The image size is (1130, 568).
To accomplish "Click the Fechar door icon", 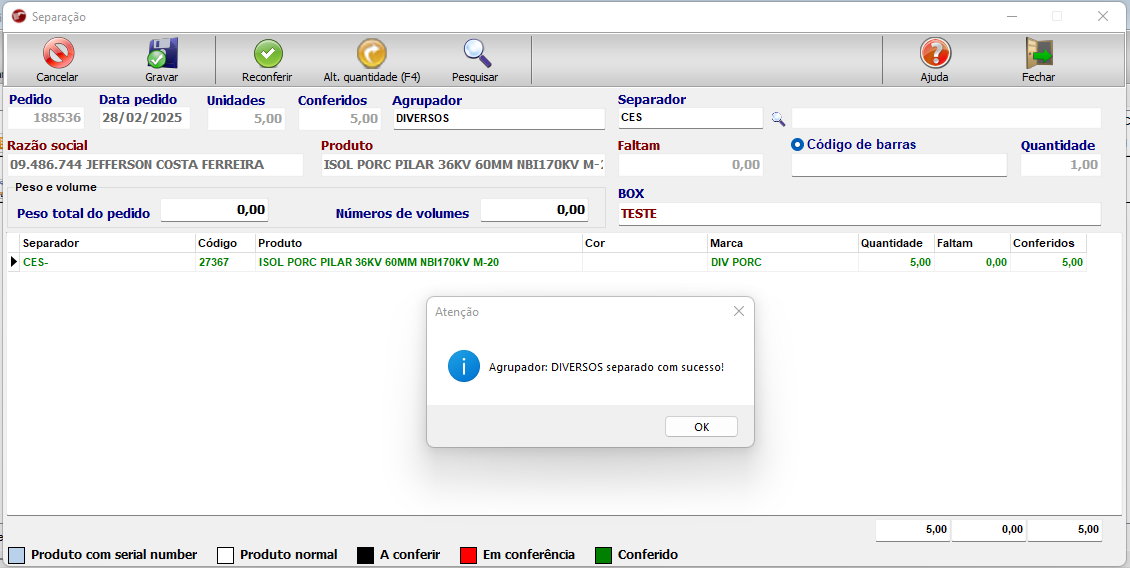I will (1038, 54).
